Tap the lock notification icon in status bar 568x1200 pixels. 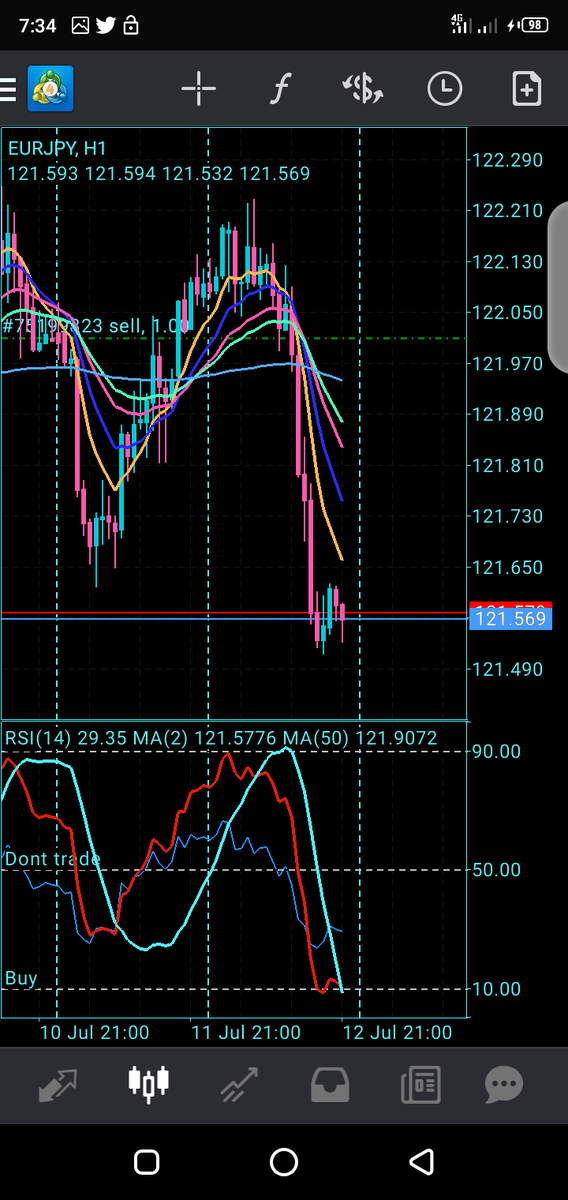point(131,26)
